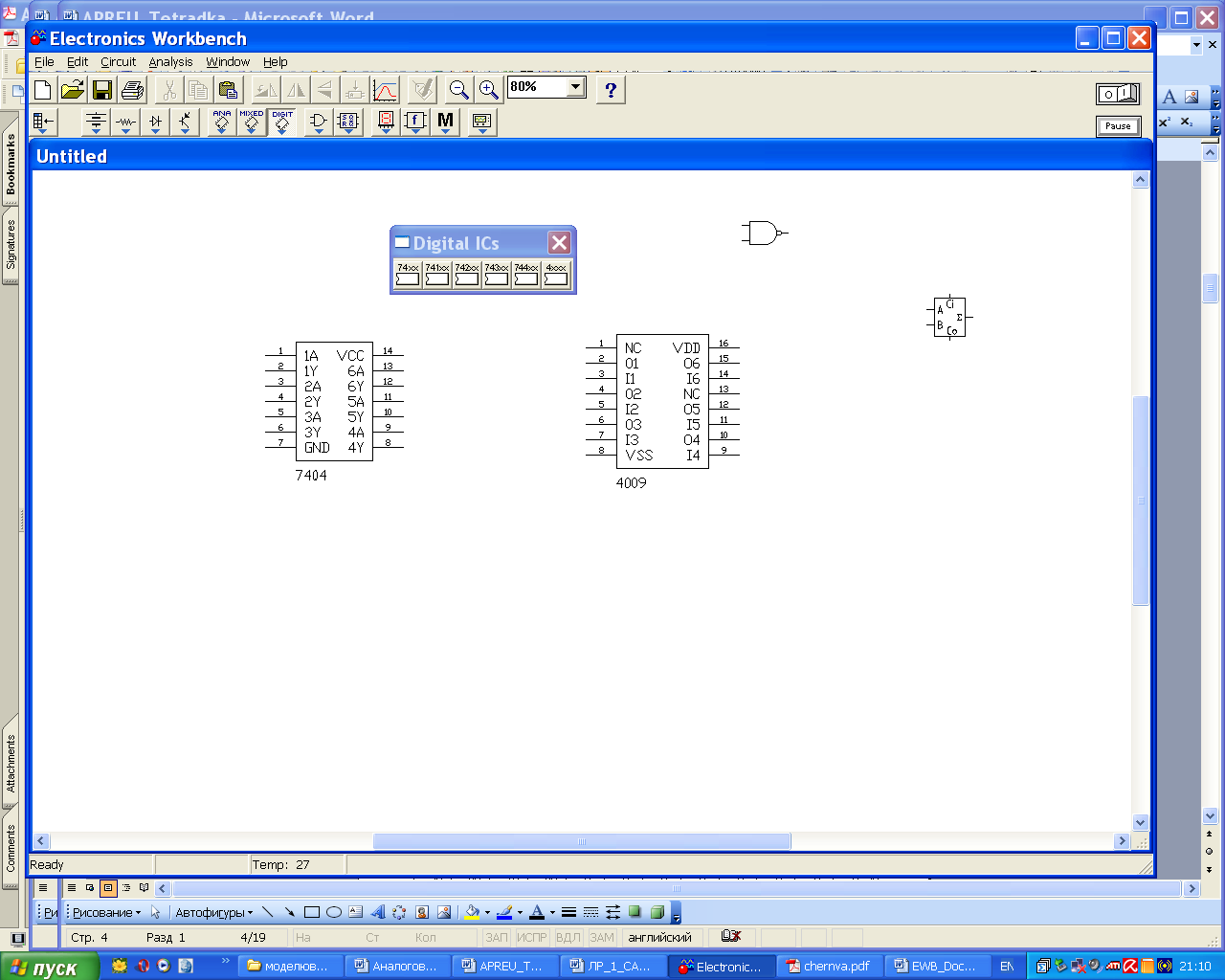Click the workspace scroll down arrow
This screenshot has width=1225, height=980.
pyautogui.click(x=1140, y=822)
